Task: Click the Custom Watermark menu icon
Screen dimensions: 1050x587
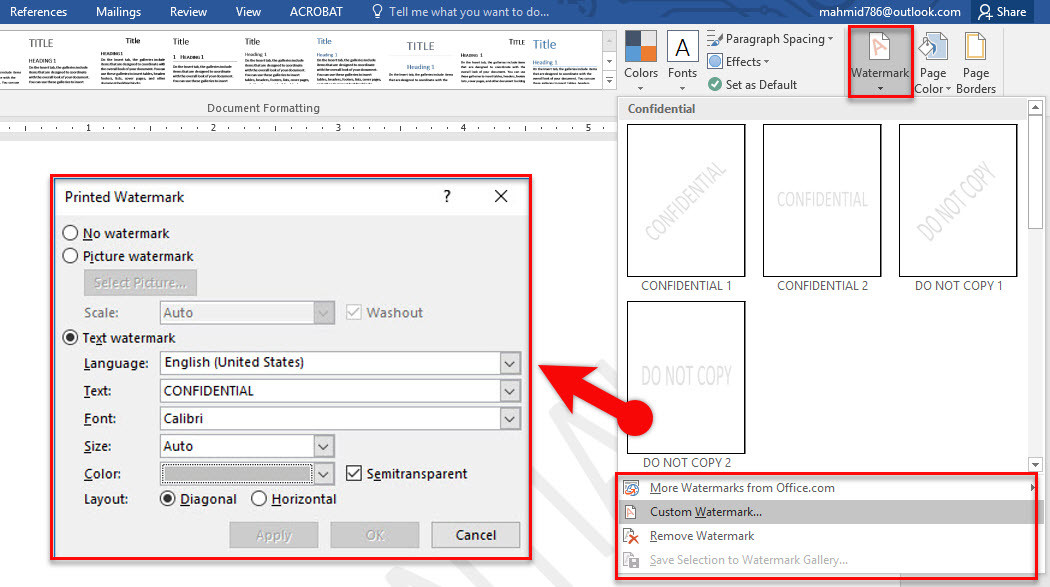Action: tap(630, 512)
